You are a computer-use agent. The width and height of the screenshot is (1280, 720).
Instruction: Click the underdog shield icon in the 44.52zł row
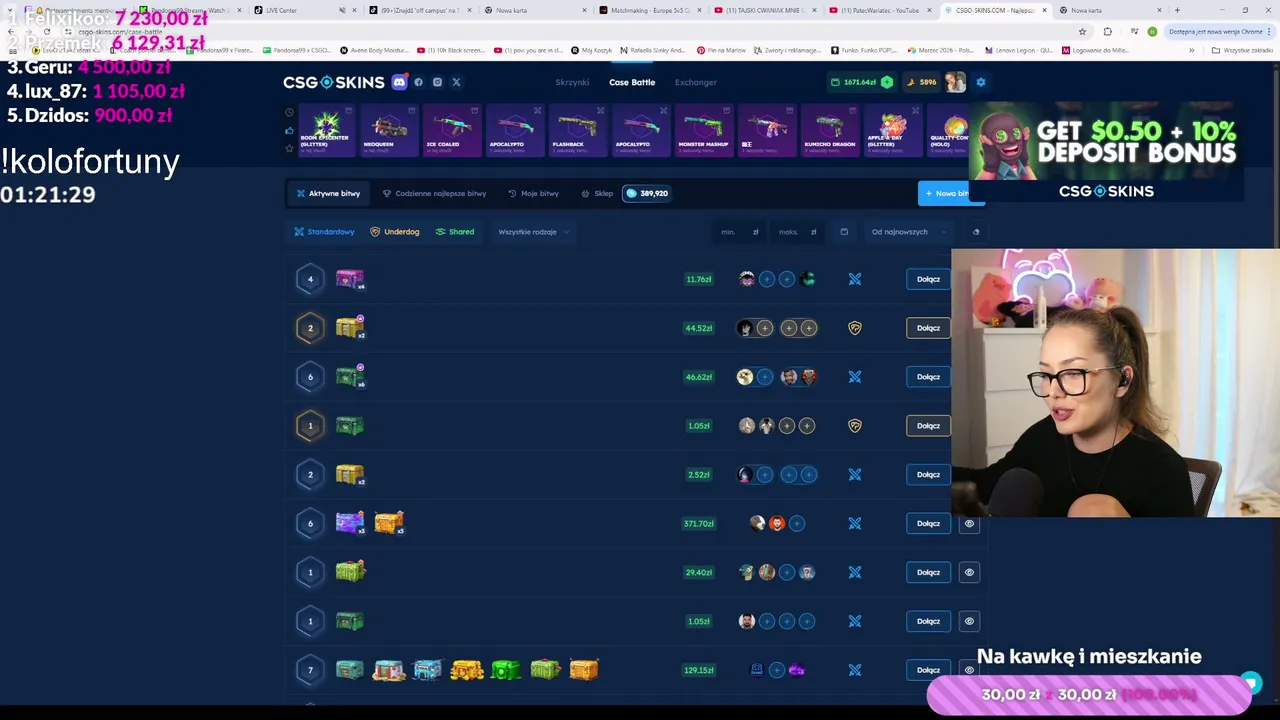tap(855, 328)
